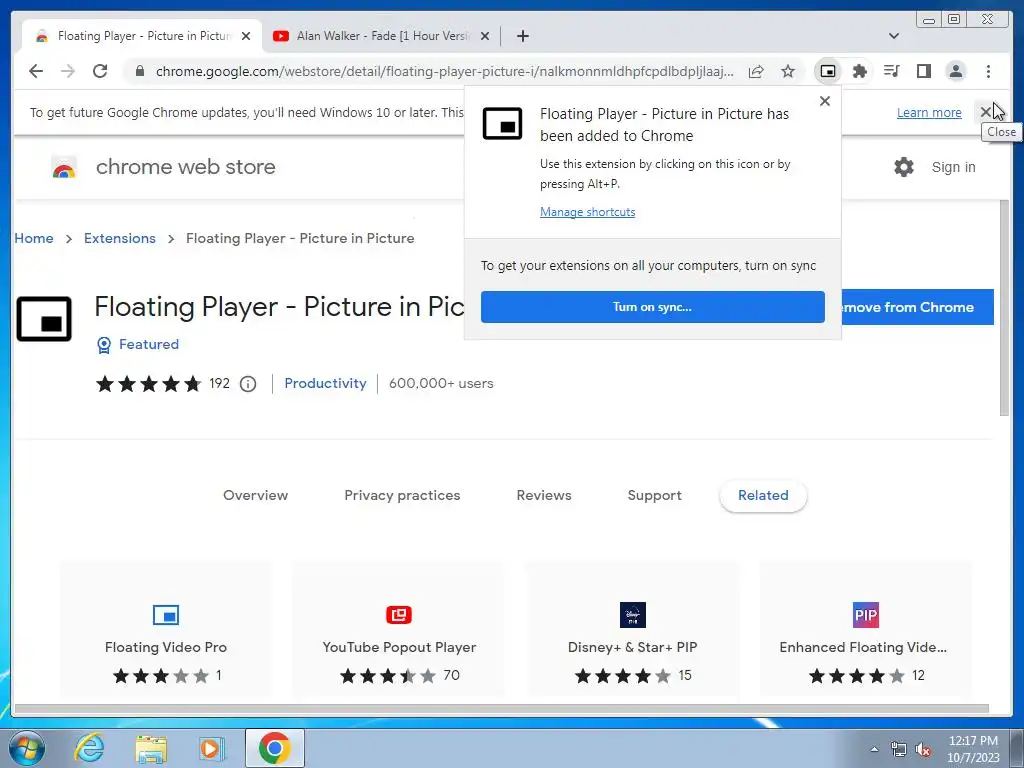Switch to the Reviews tab

(544, 495)
